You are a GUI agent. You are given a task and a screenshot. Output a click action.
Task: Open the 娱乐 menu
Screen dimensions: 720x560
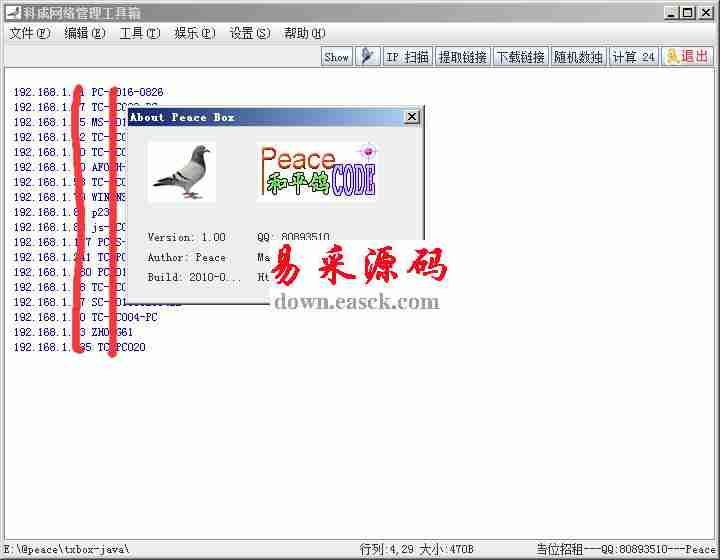point(194,33)
